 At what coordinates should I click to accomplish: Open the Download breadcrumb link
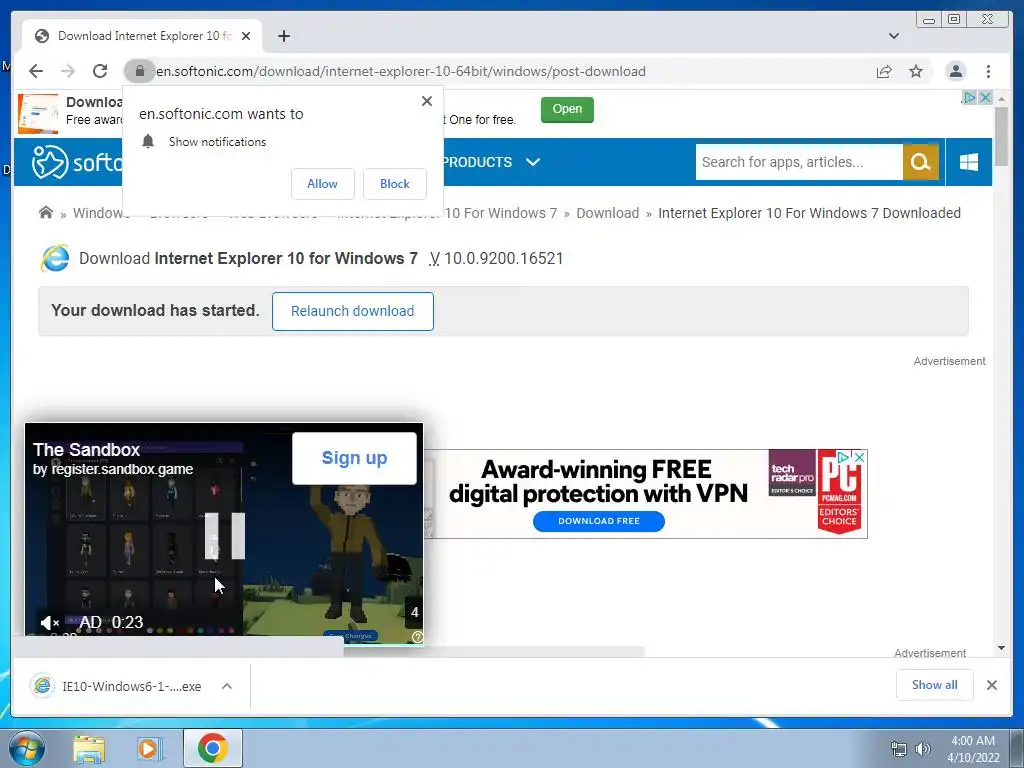pyautogui.click(x=607, y=213)
